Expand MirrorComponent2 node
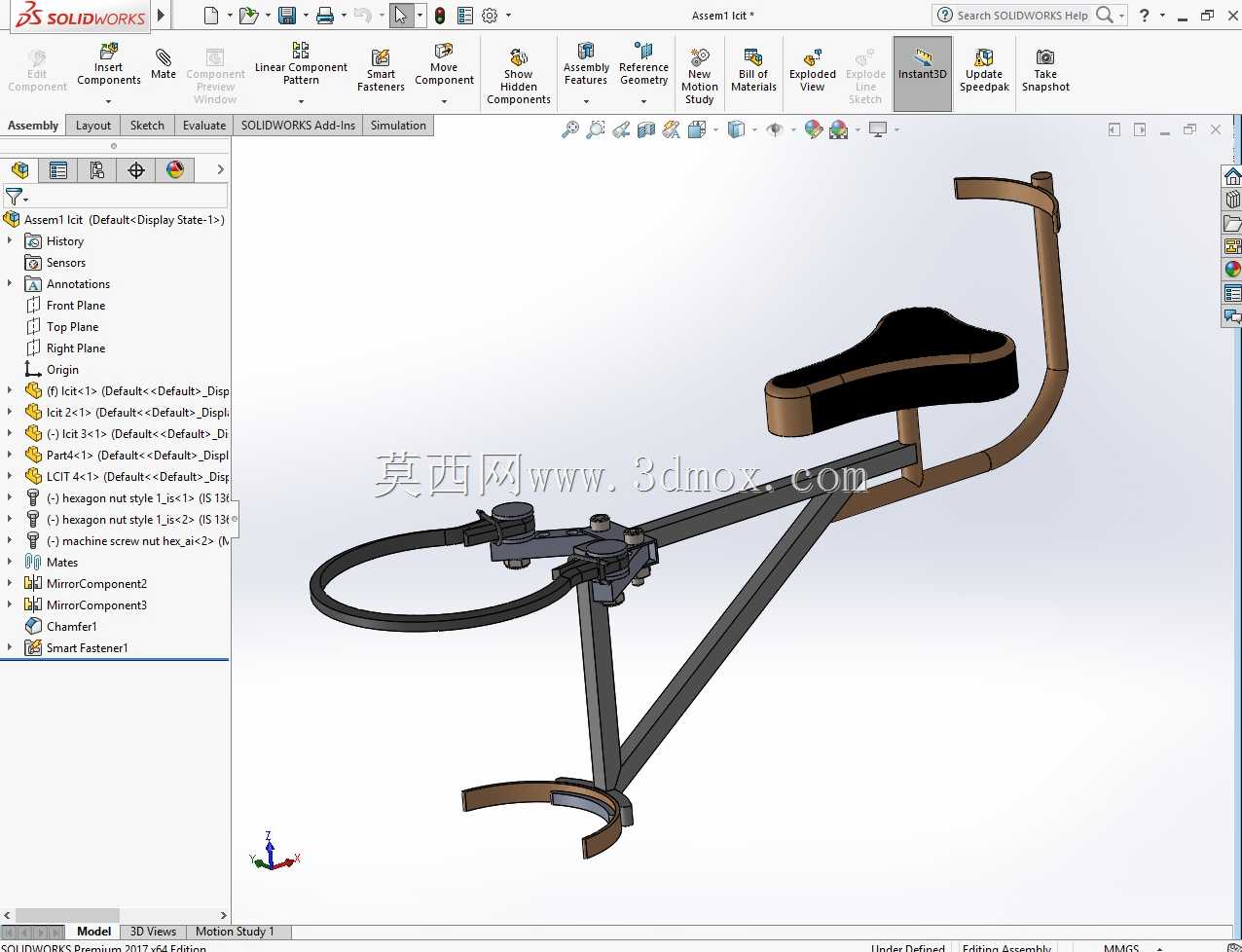 coord(10,583)
